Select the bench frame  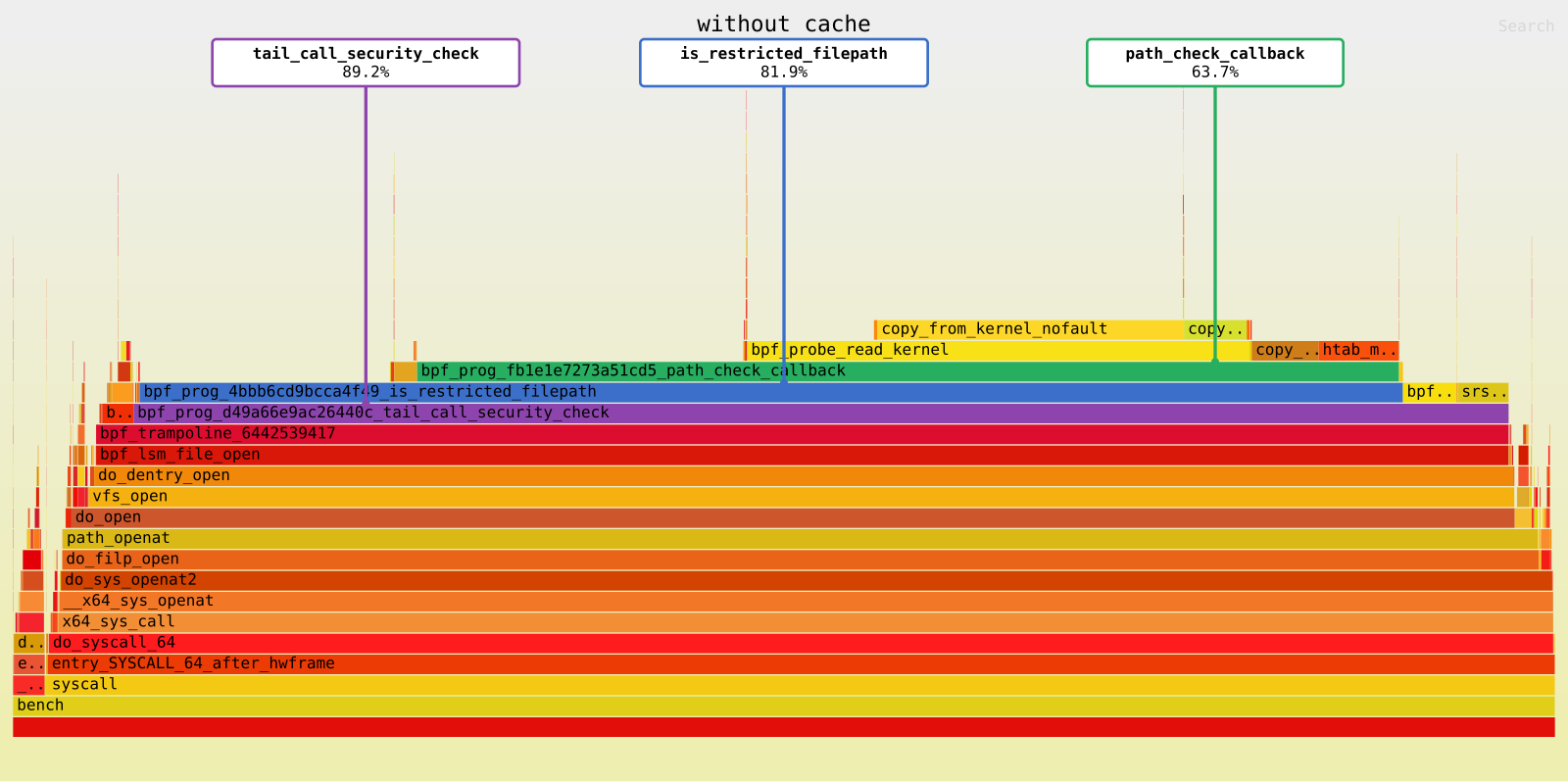(x=783, y=706)
